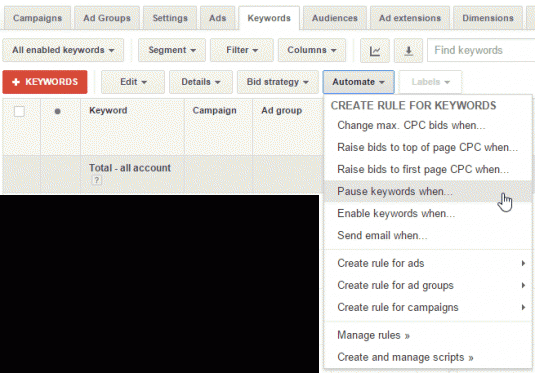
Task: Open the All enabled keywords dropdown
Action: pyautogui.click(x=63, y=50)
